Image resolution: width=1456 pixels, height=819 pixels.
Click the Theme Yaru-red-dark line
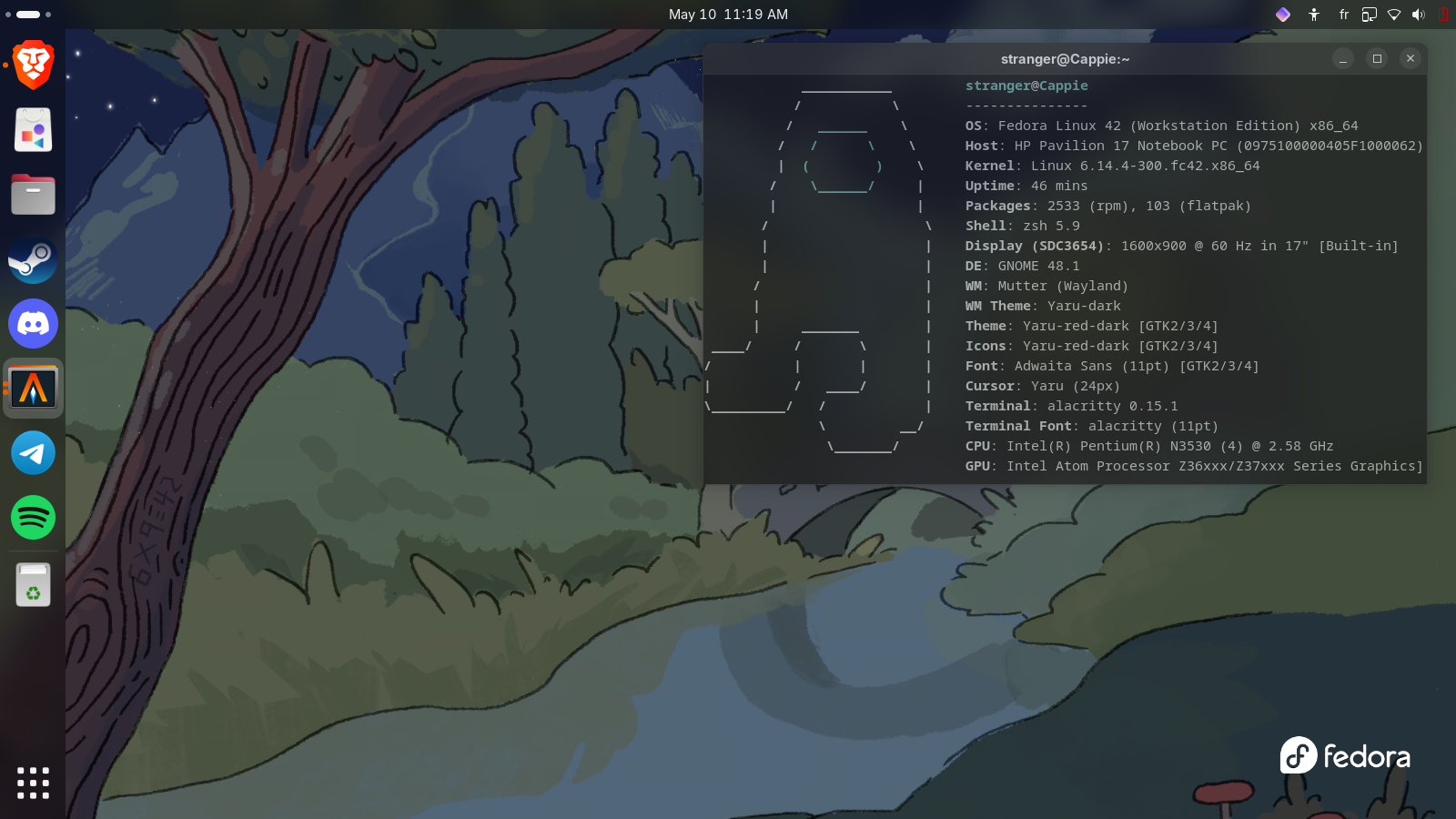pyautogui.click(x=1091, y=326)
